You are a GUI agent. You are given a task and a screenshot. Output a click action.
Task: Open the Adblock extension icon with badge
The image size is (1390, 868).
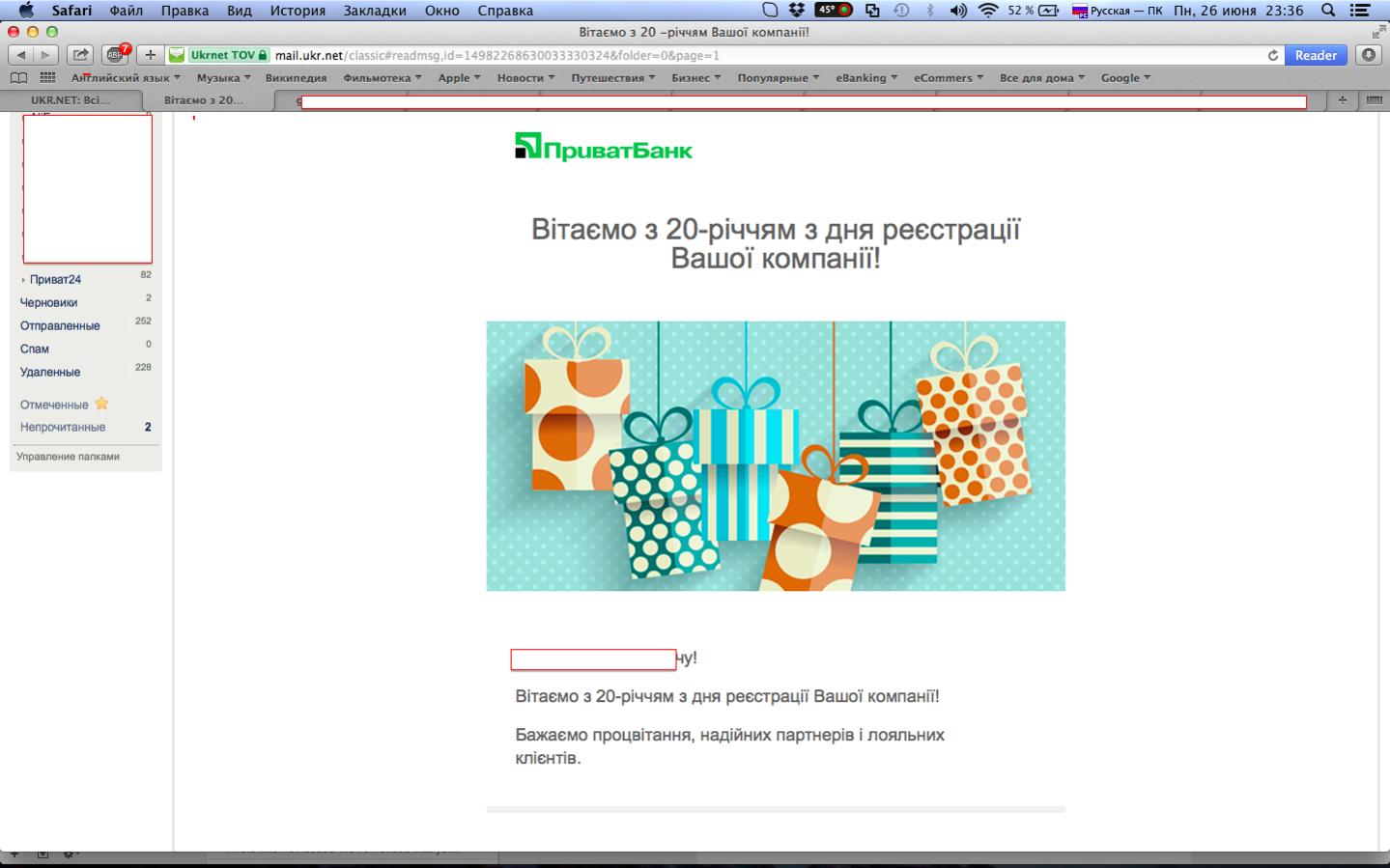click(117, 55)
